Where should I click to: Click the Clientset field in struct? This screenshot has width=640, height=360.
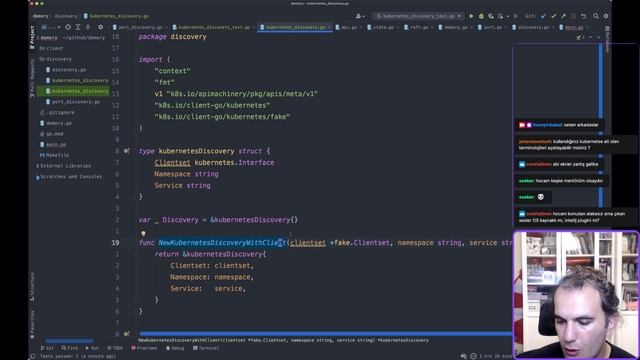(x=172, y=162)
